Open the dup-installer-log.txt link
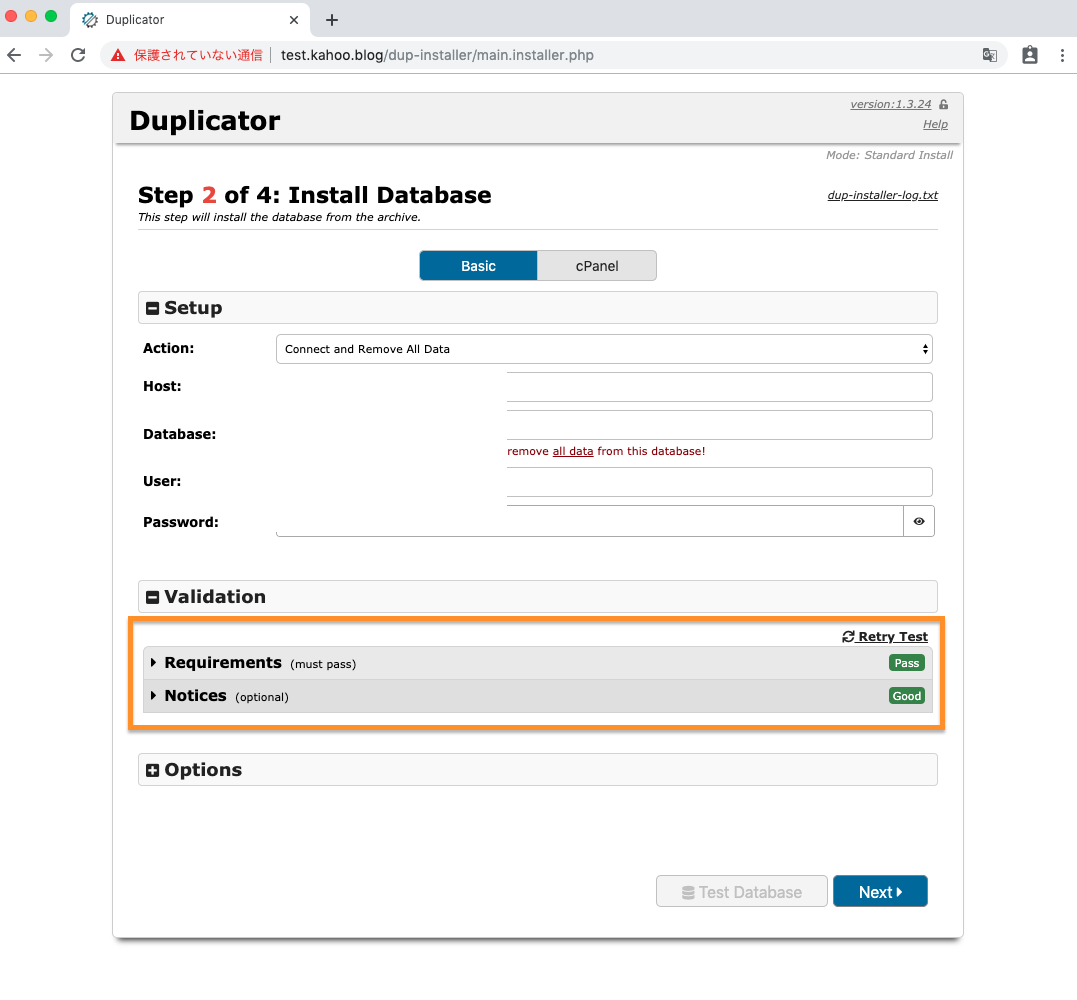The width and height of the screenshot is (1077, 1000). tap(882, 195)
